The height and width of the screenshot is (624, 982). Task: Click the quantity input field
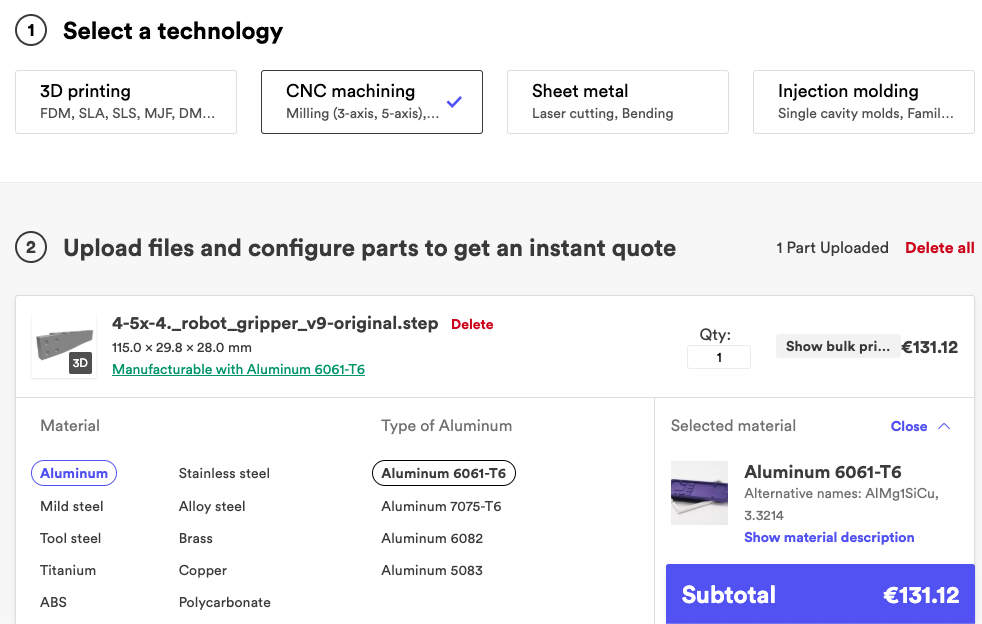[x=719, y=357]
